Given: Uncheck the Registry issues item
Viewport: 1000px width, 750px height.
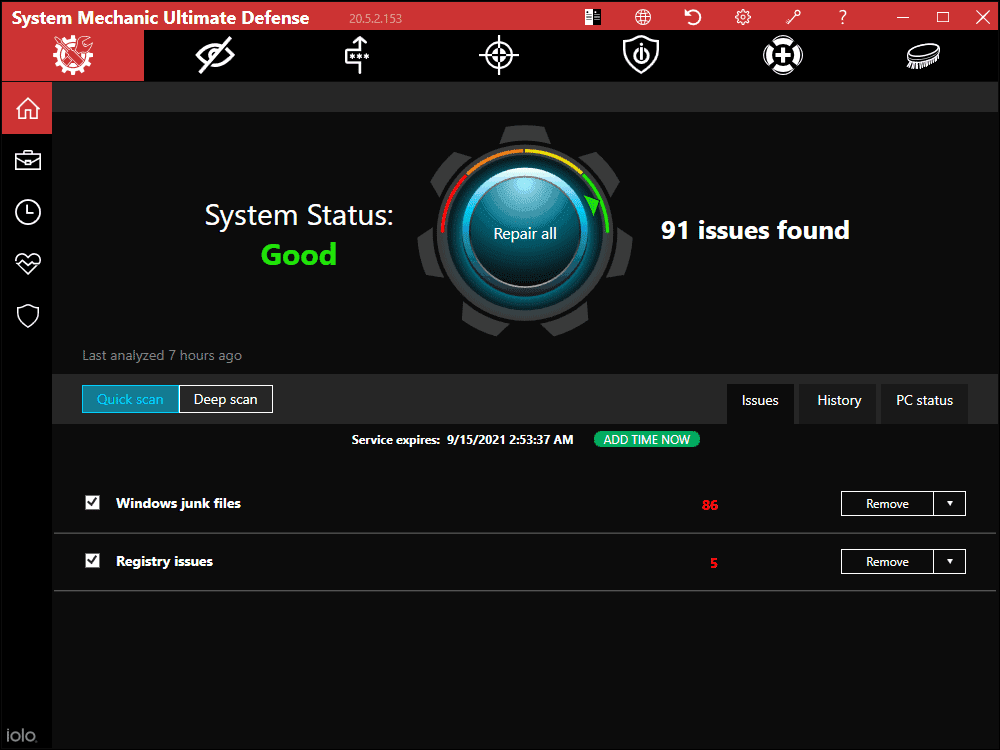Looking at the screenshot, I should [92, 561].
